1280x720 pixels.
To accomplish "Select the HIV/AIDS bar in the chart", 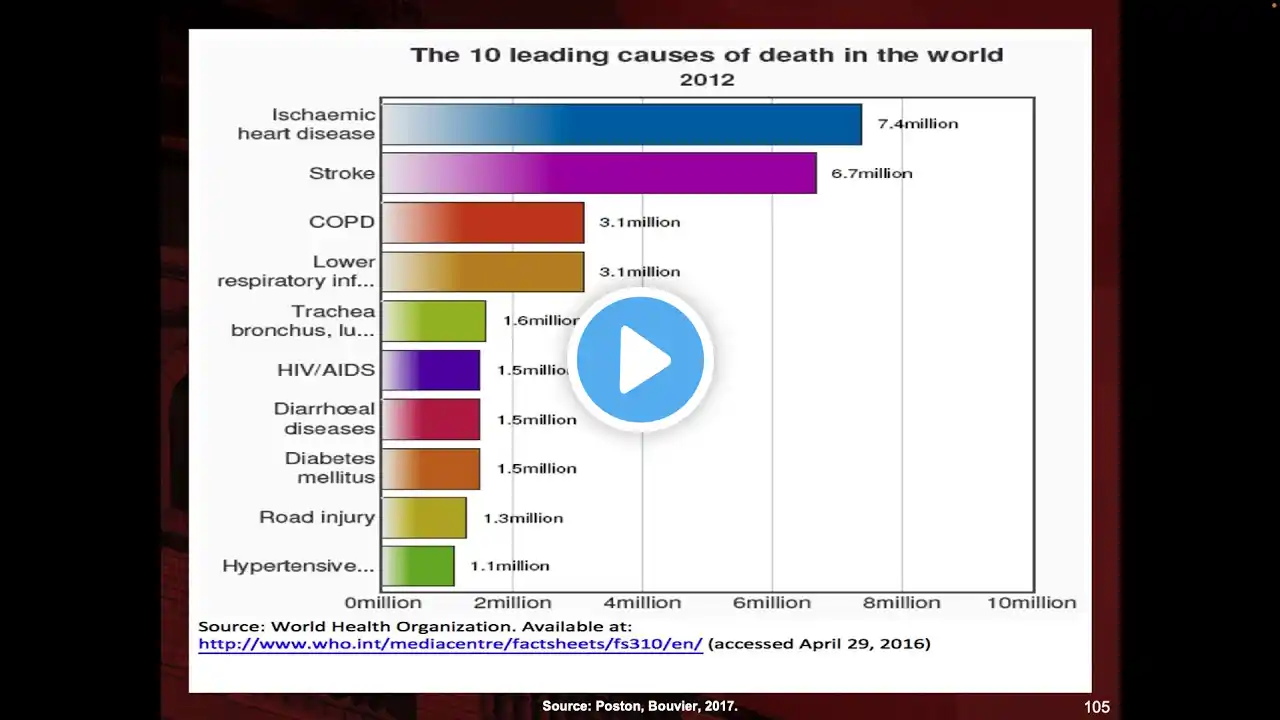I will point(431,370).
